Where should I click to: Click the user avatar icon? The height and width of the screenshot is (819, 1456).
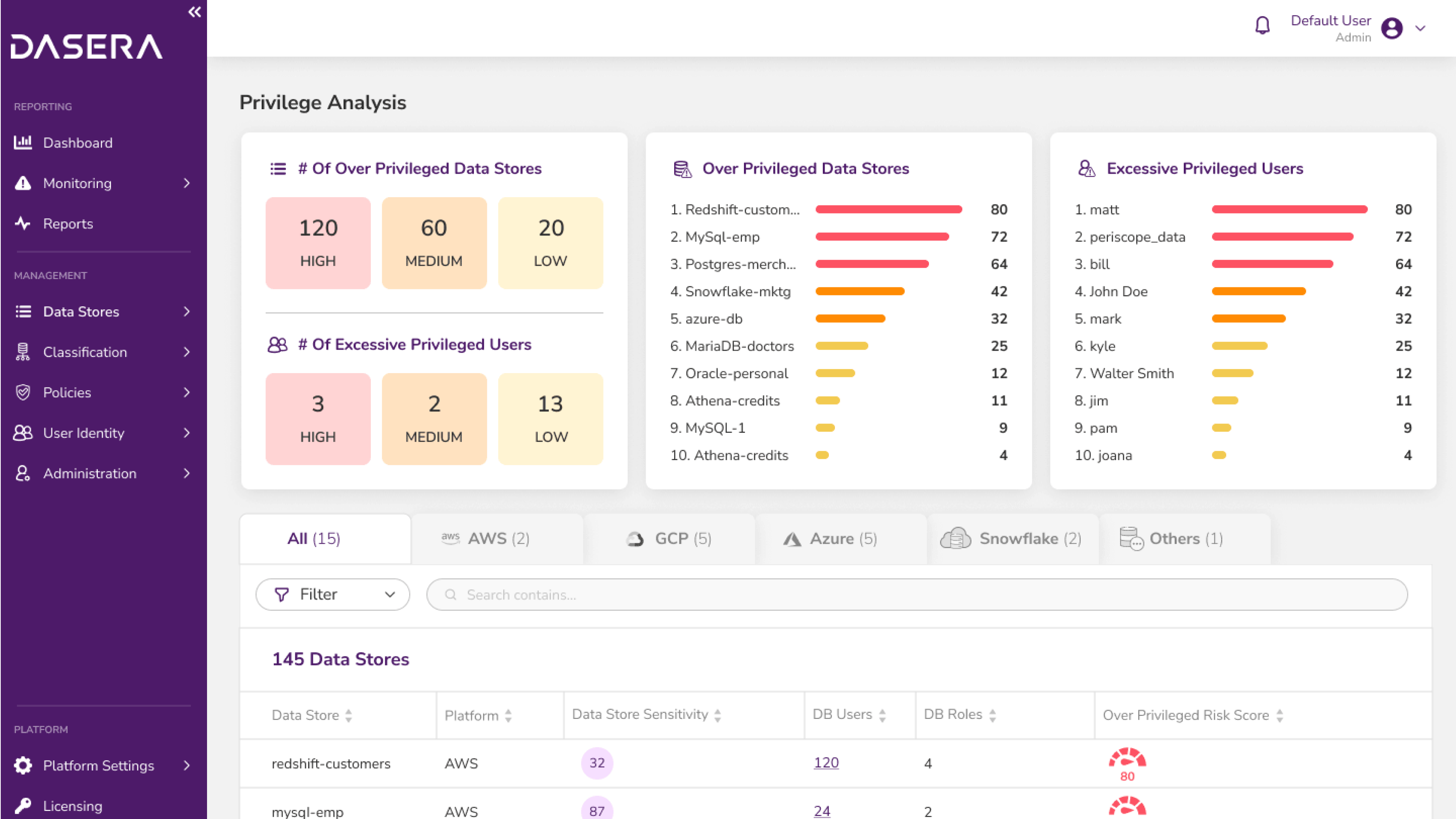(1392, 28)
